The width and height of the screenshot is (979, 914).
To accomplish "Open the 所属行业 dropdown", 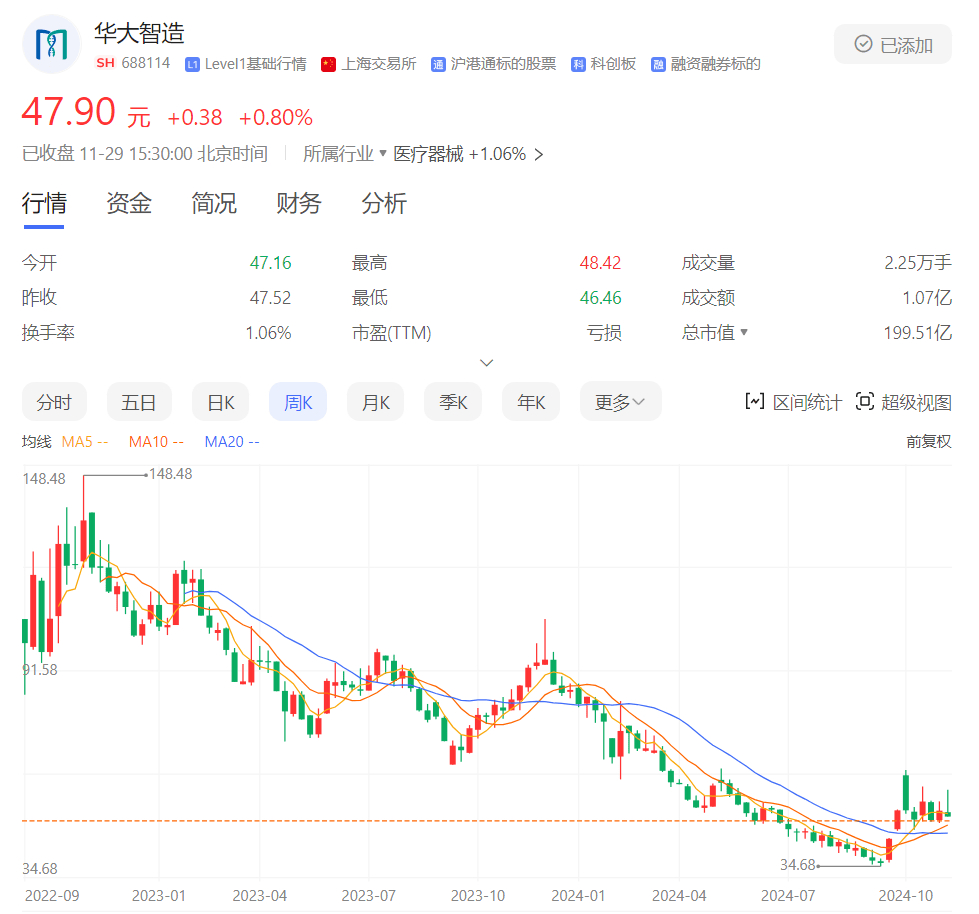I will click(345, 154).
